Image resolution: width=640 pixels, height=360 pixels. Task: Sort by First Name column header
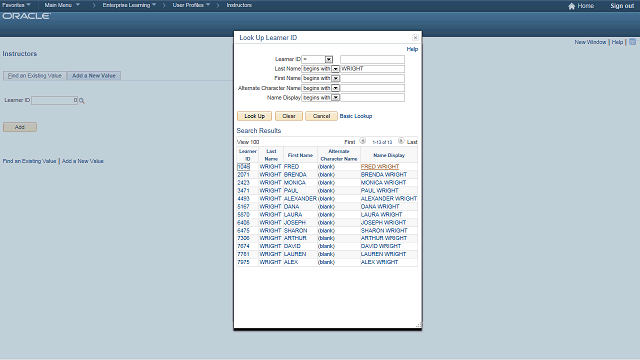click(300, 155)
